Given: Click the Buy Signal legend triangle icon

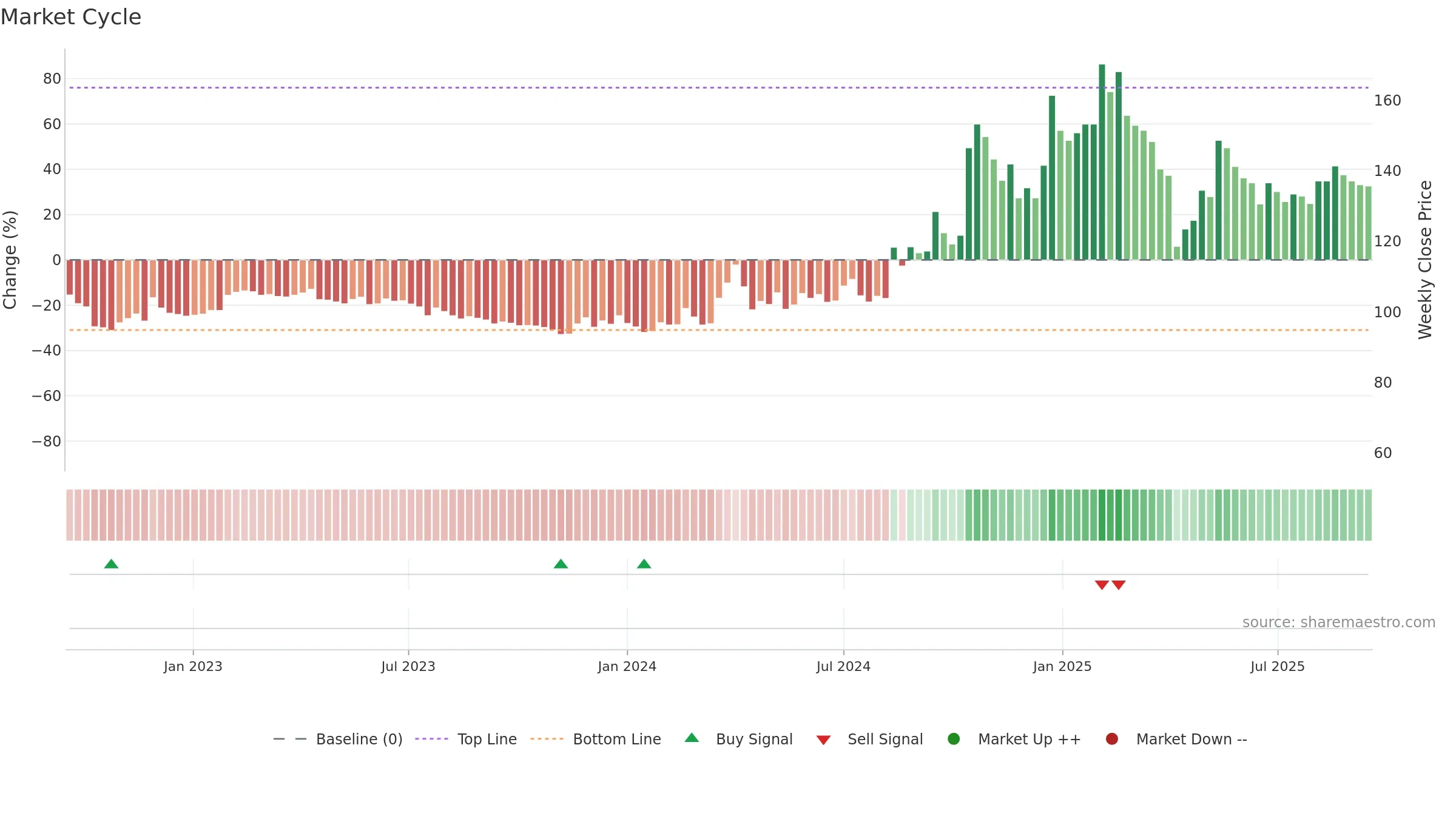Looking at the screenshot, I should point(692,738).
